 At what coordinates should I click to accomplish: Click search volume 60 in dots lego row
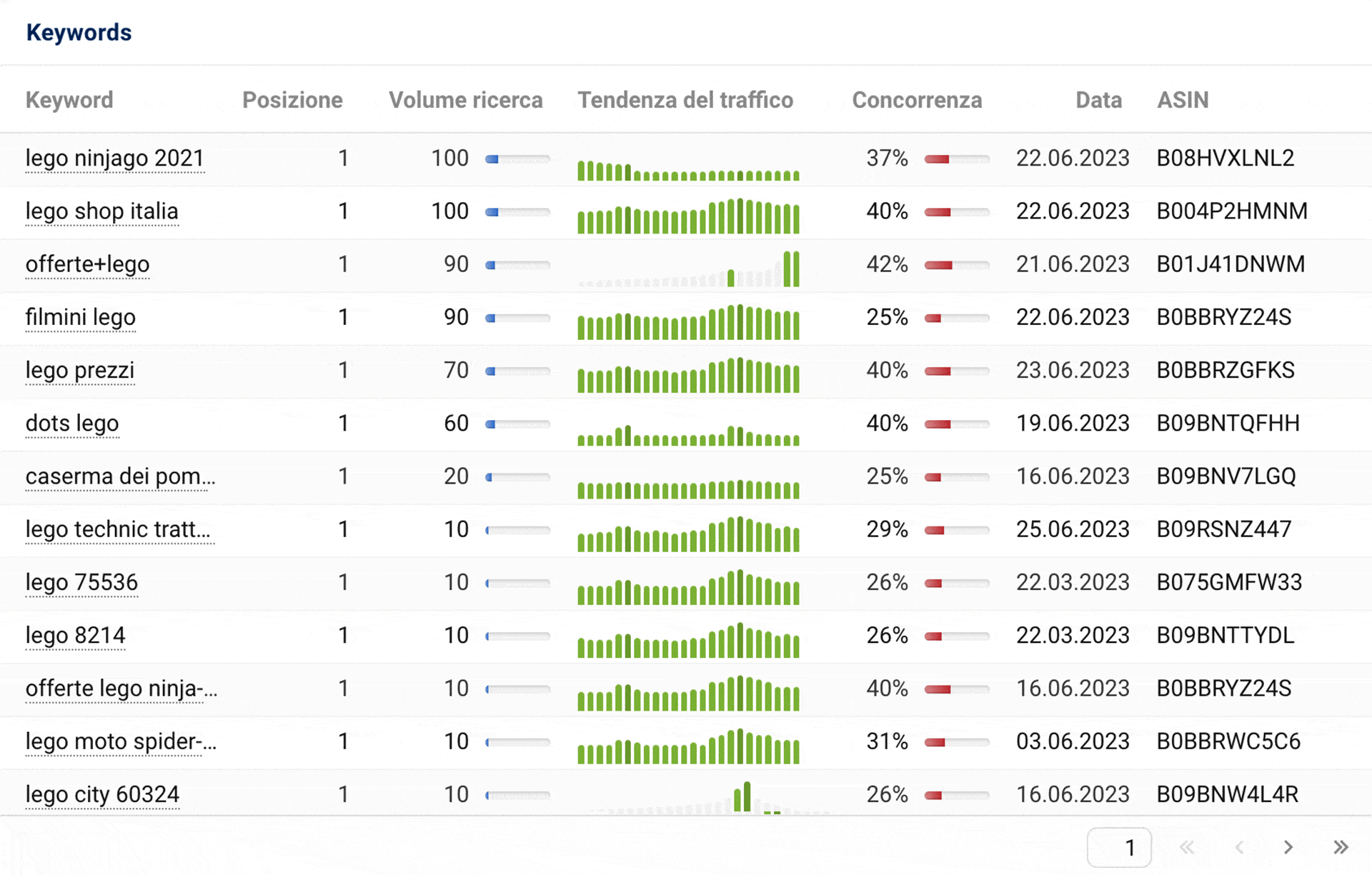click(456, 424)
